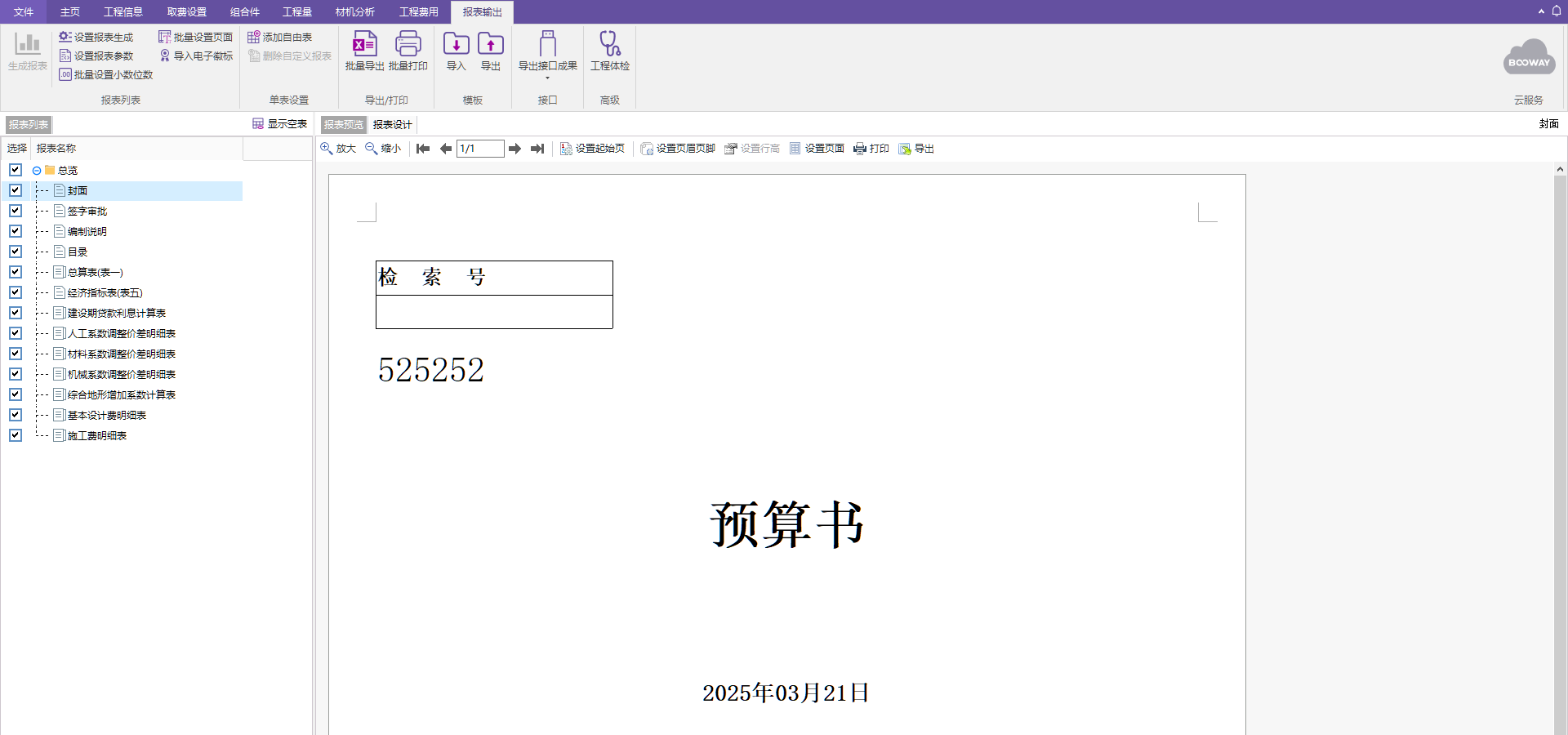Click the notification bell icon
The width and height of the screenshot is (1568, 735).
tap(1557, 11)
